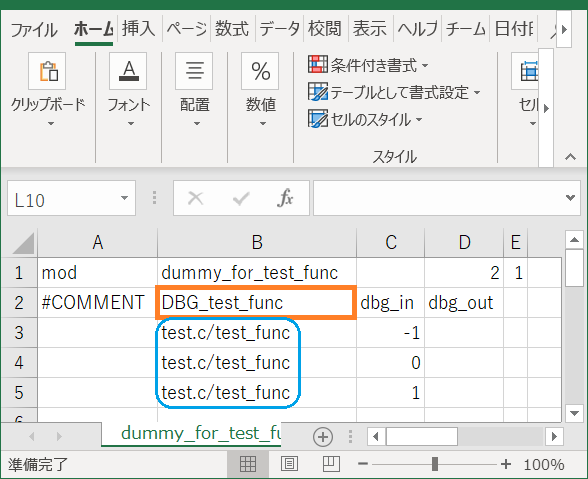Click the 条件付き書式 conditional formatting icon

pyautogui.click(x=318, y=65)
